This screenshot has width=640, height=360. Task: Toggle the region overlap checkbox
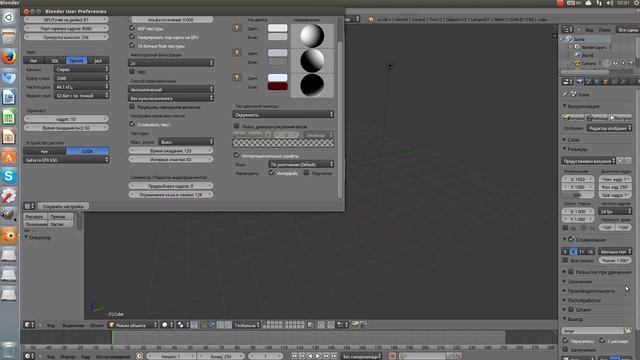pyautogui.click(x=132, y=106)
